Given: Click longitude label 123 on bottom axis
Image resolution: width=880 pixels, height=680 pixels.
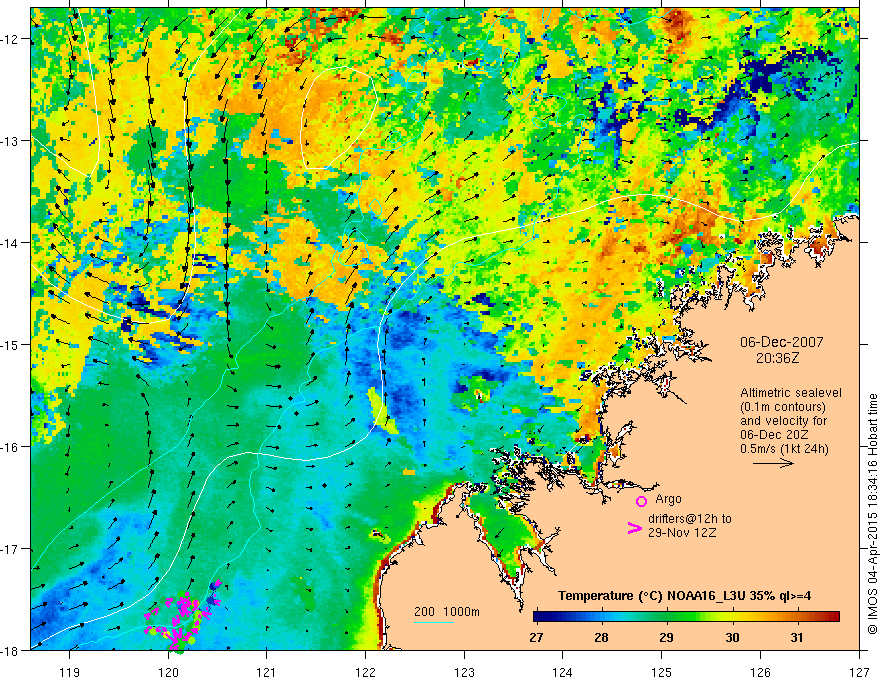Looking at the screenshot, I should (464, 672).
